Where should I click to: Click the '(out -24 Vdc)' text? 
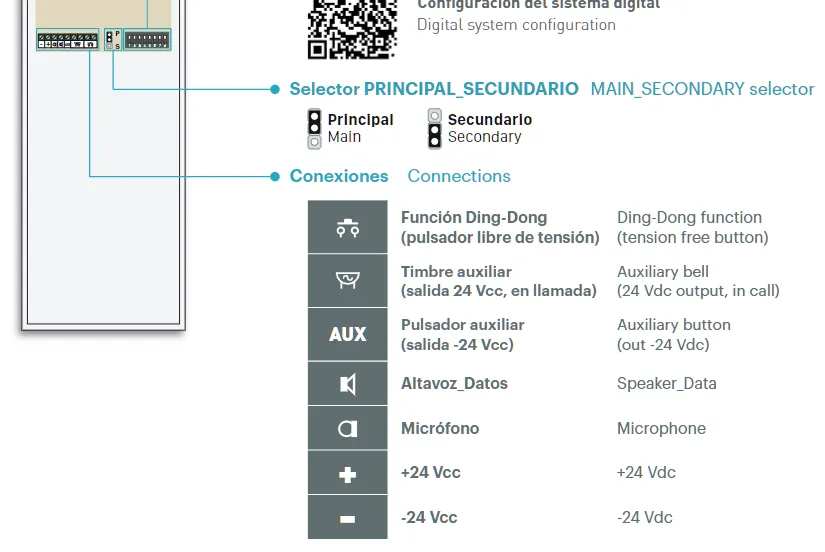point(663,345)
